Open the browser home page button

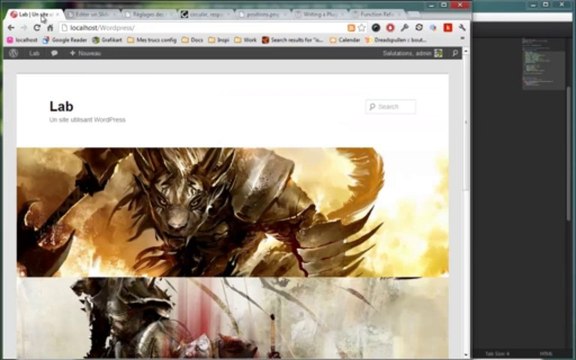[50, 28]
